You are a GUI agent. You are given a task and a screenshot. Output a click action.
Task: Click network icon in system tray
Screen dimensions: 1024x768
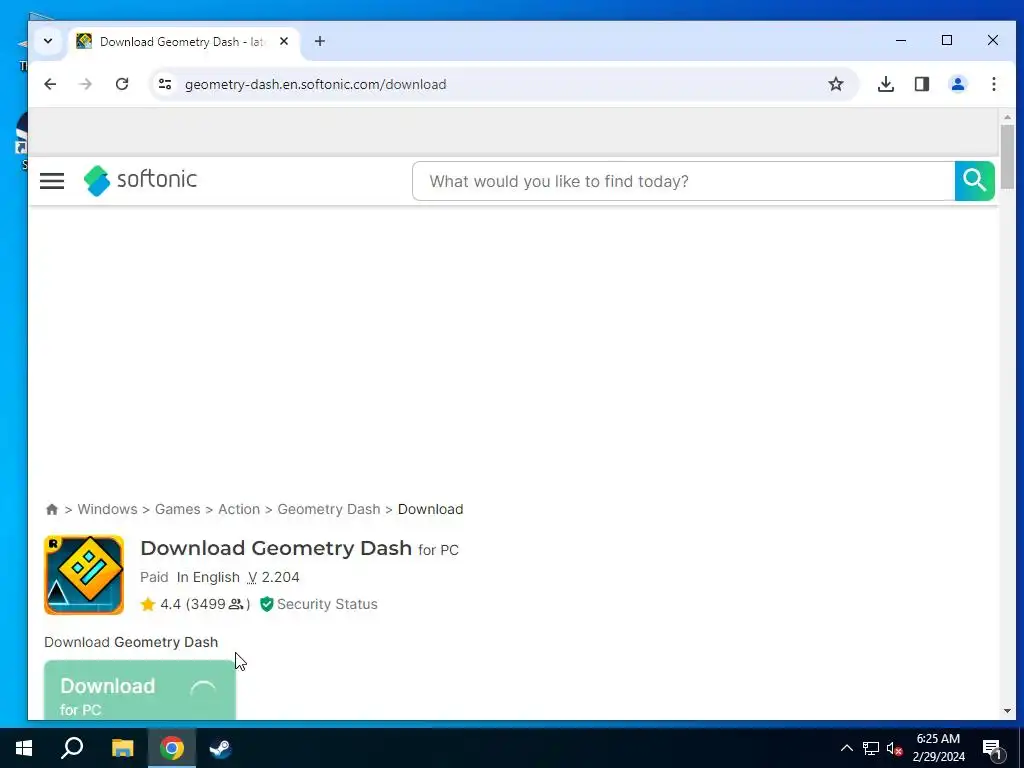point(871,748)
